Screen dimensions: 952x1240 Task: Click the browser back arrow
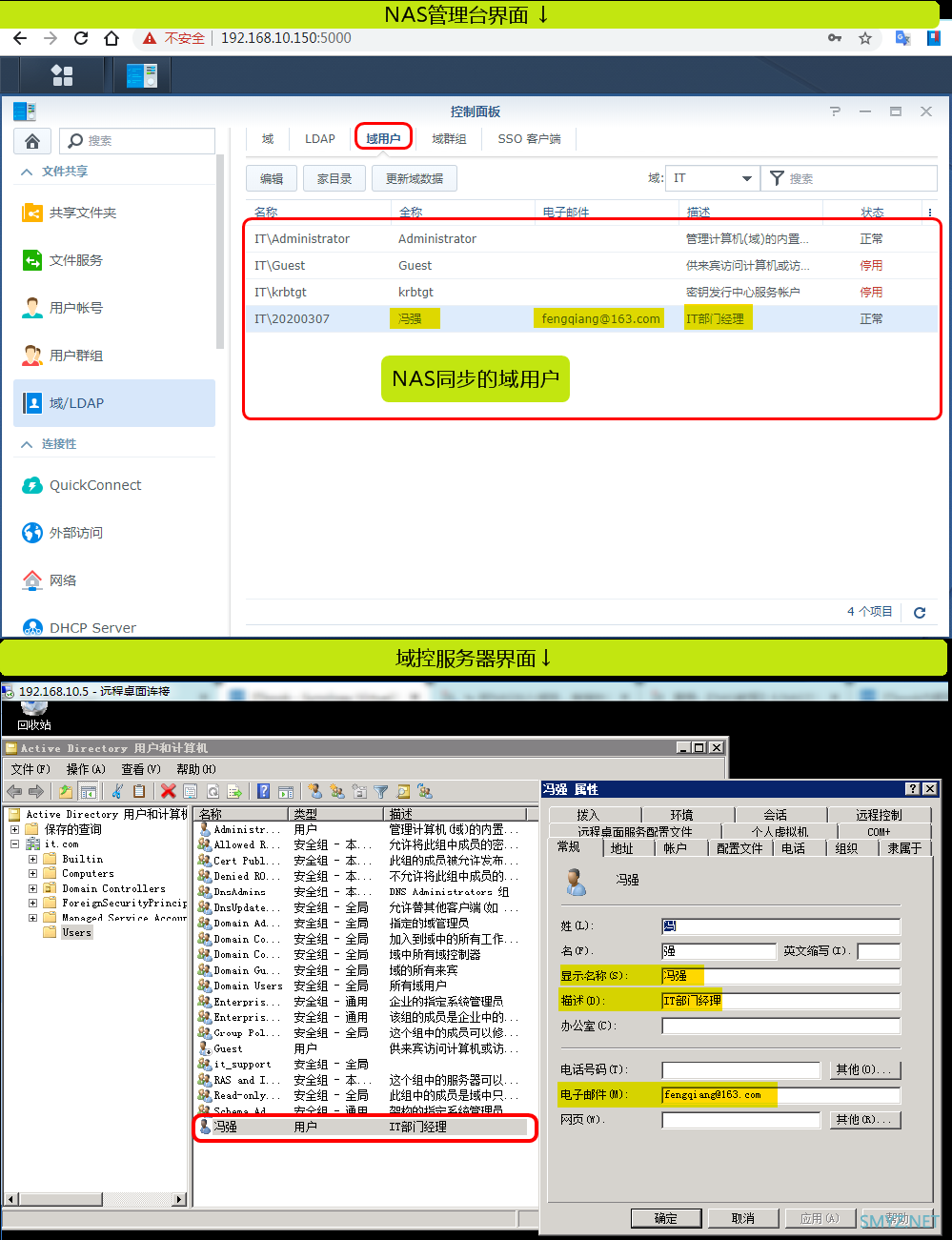[x=20, y=38]
